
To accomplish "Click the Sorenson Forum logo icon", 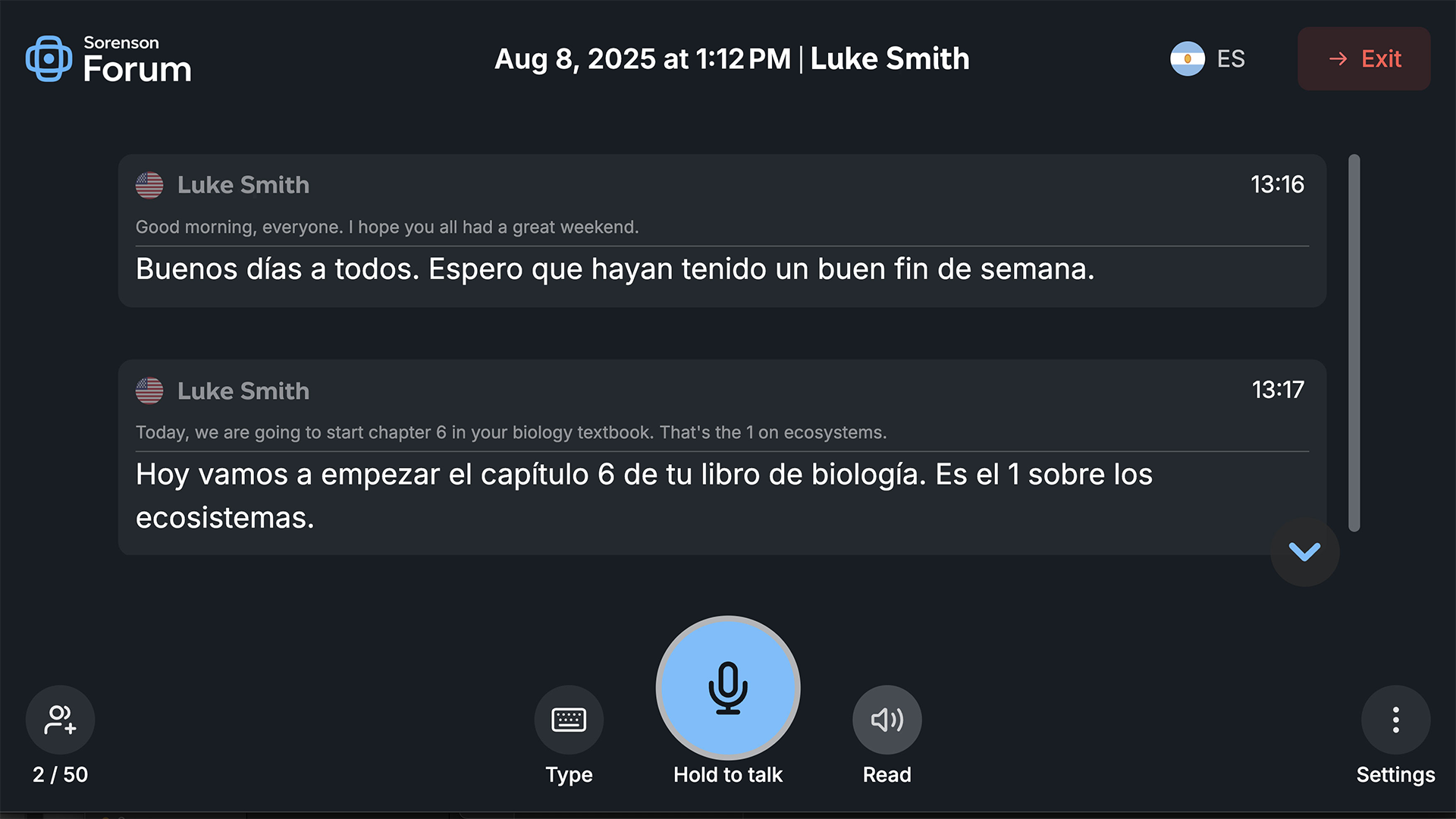I will coord(49,58).
